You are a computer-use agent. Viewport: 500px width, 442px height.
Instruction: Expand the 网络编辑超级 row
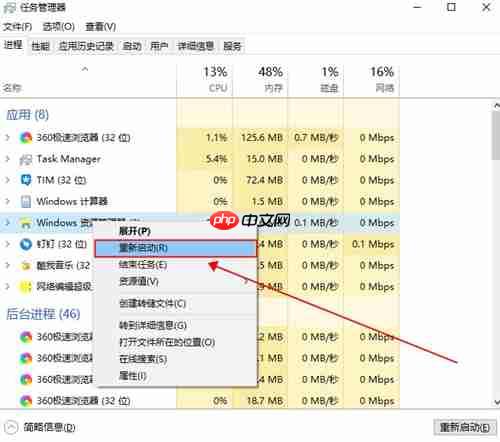point(7,287)
